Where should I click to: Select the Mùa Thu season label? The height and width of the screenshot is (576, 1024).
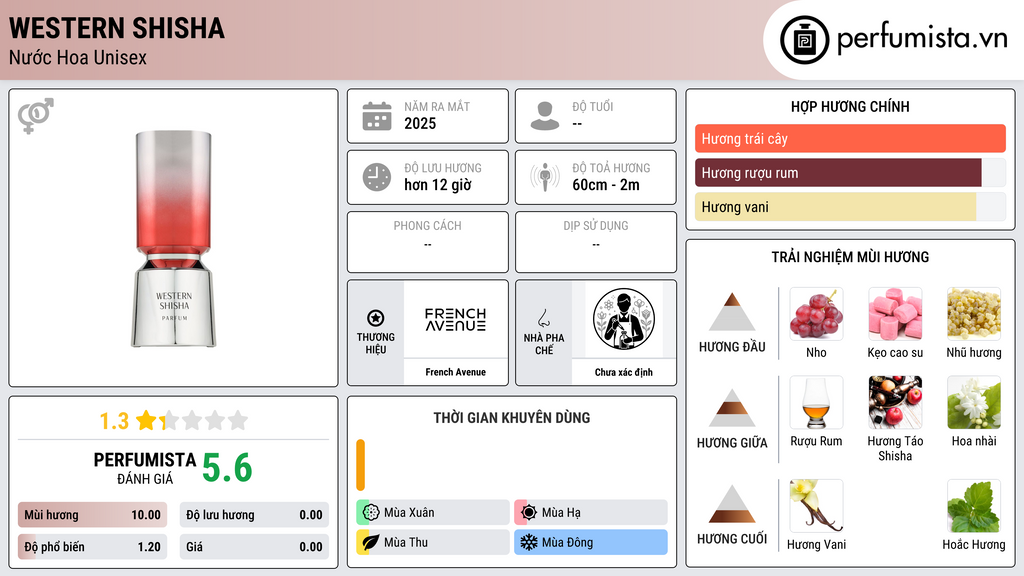pos(406,542)
